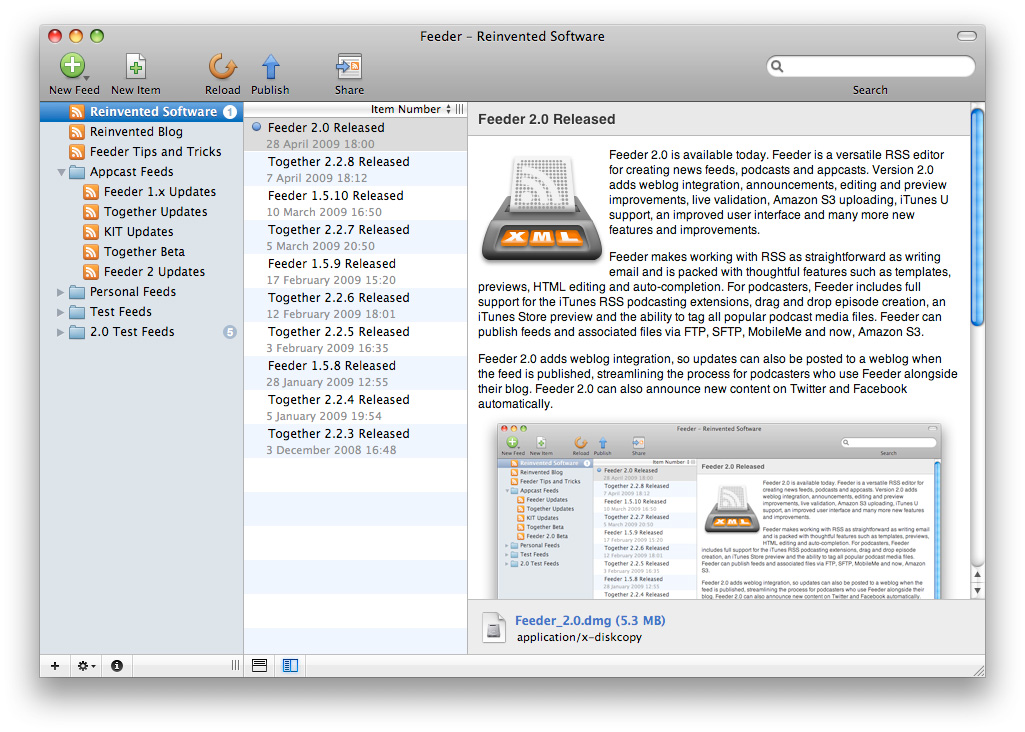Click the Feeder_2.0.dmg disk image icon

pyautogui.click(x=494, y=627)
